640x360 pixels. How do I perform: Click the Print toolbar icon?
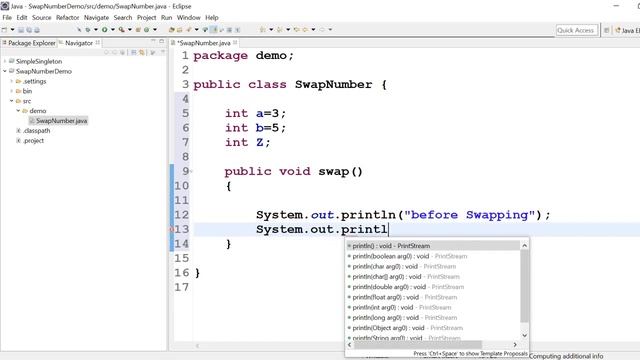[x=37, y=30]
